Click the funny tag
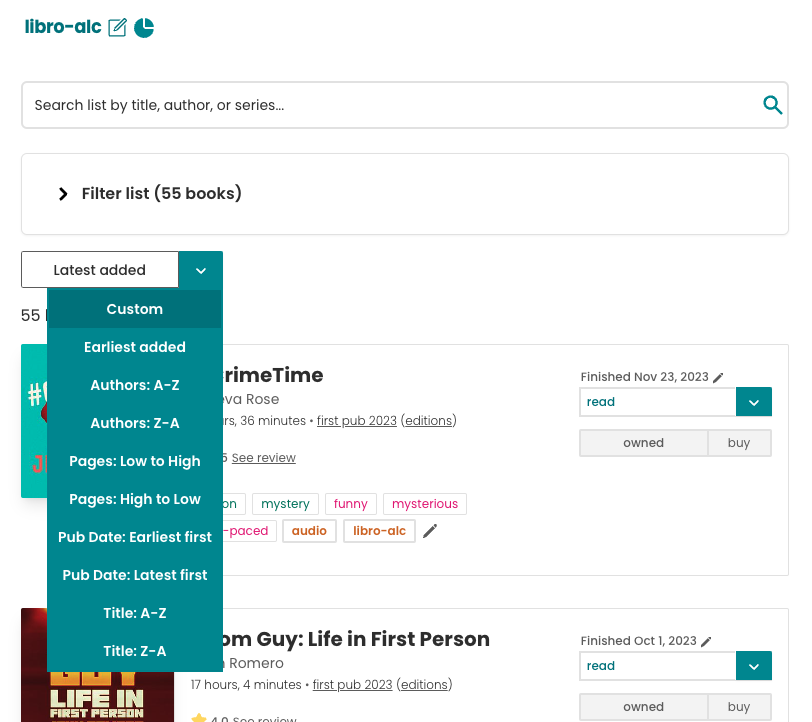 click(x=351, y=504)
